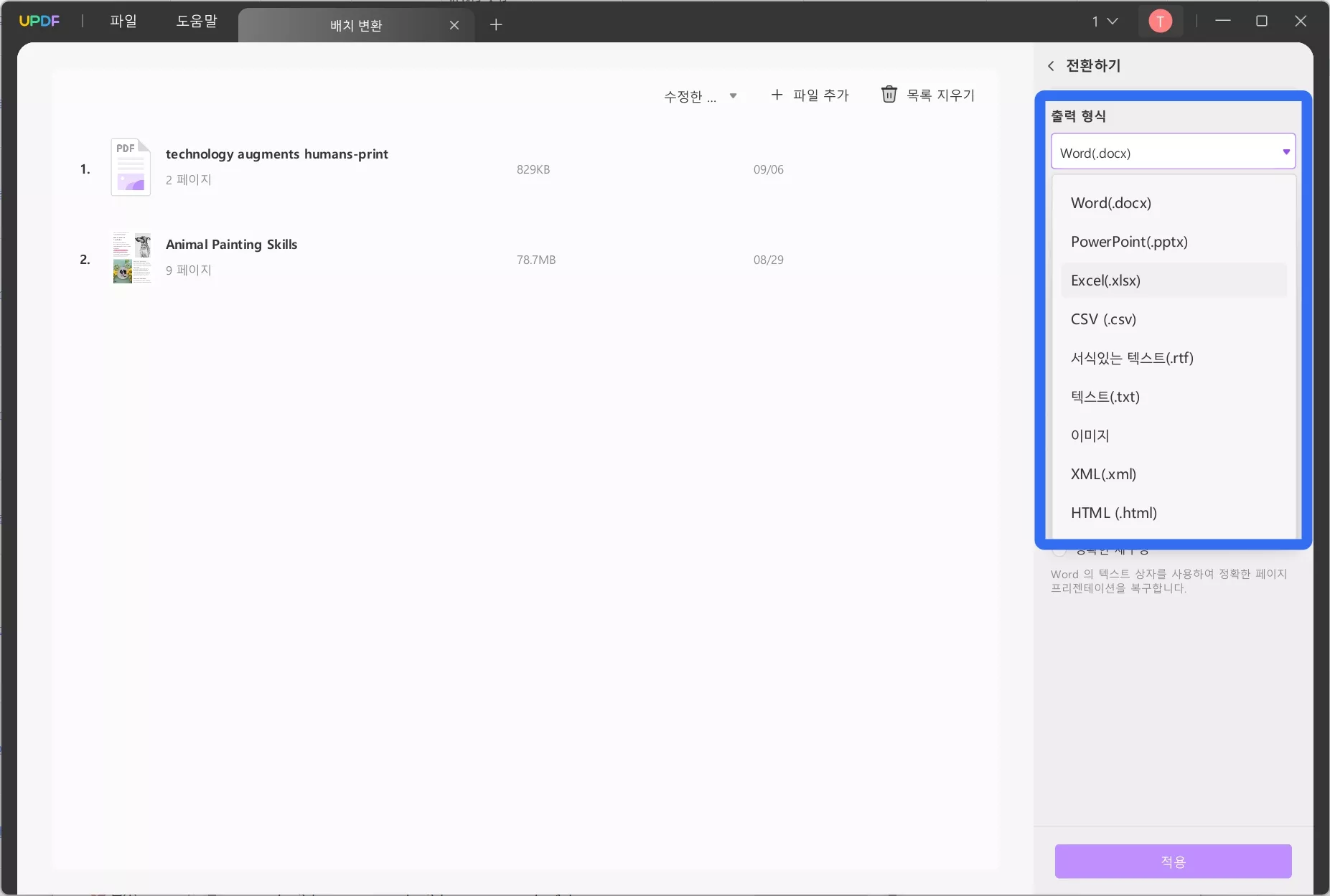Open the 출력 형식 Word(.docx) combo box
The image size is (1330, 896).
(1173, 152)
